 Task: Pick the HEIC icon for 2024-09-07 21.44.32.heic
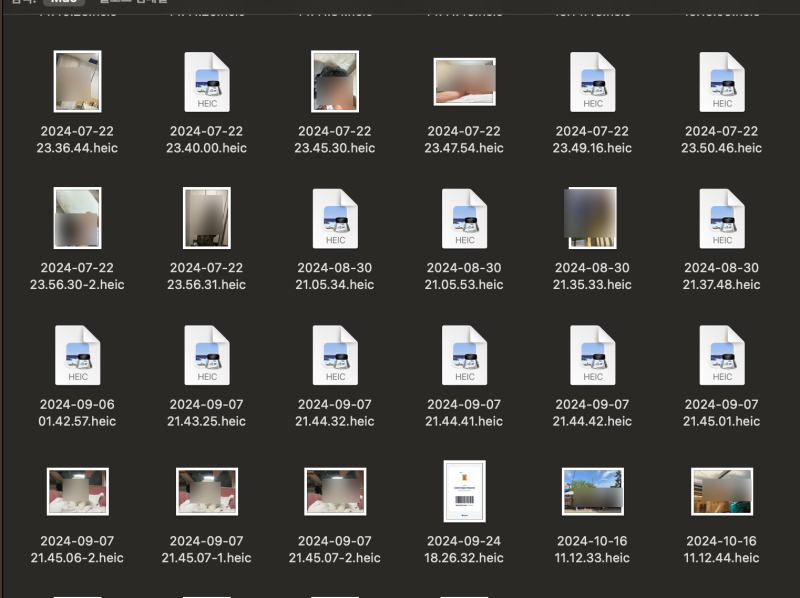pyautogui.click(x=335, y=355)
